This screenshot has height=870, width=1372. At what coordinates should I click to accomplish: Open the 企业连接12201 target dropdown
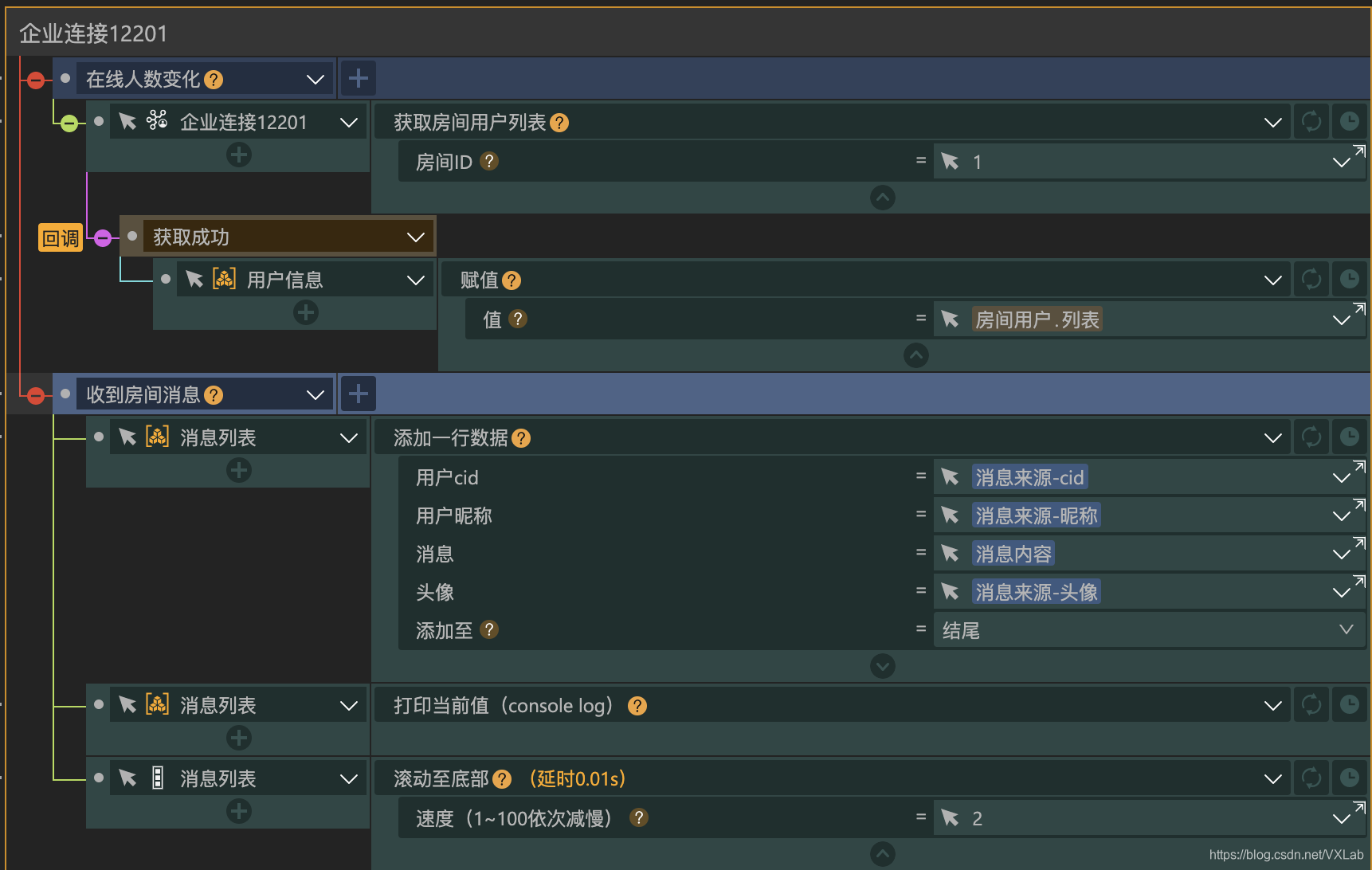[x=349, y=122]
